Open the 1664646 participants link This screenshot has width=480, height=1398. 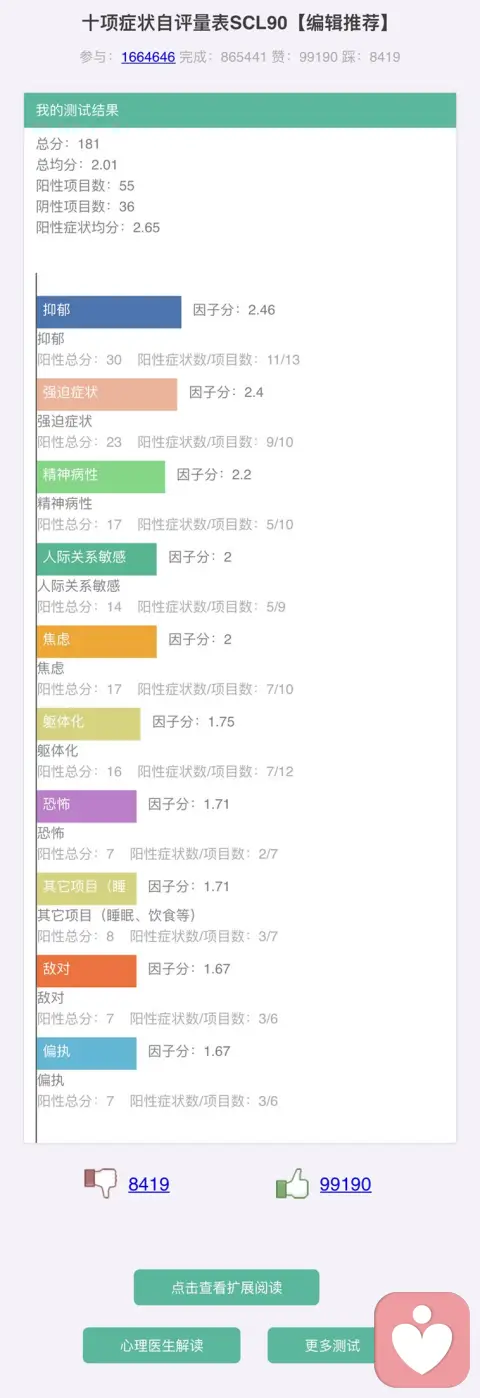(148, 57)
